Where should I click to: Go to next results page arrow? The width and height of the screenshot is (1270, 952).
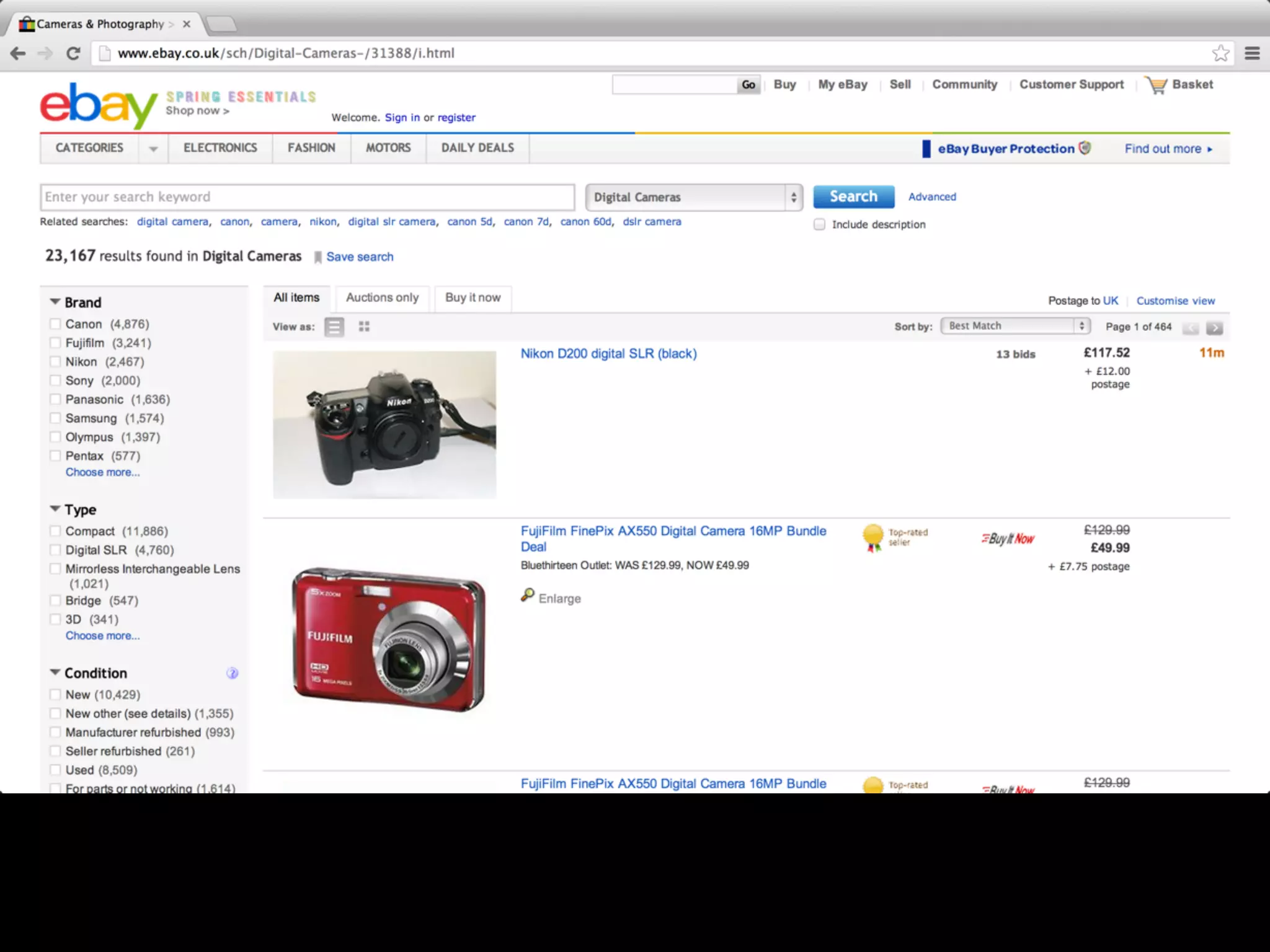pos(1214,328)
